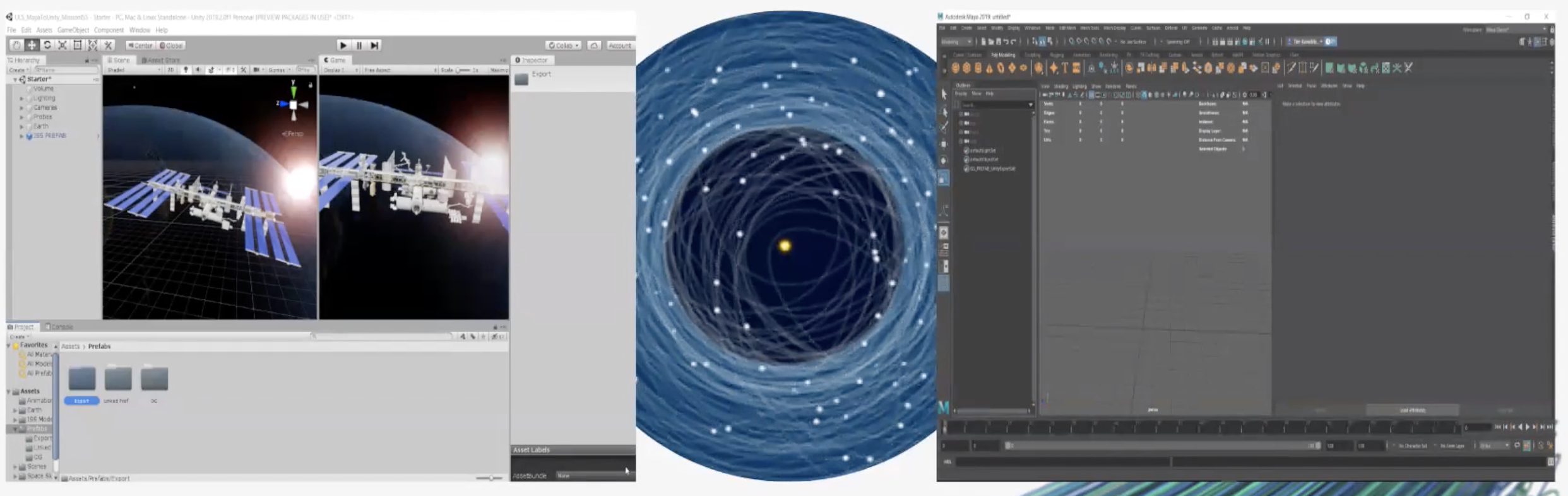Viewport: 1568px width, 496px height.
Task: Select the Scale tool in Unity toolbar
Action: click(x=62, y=45)
